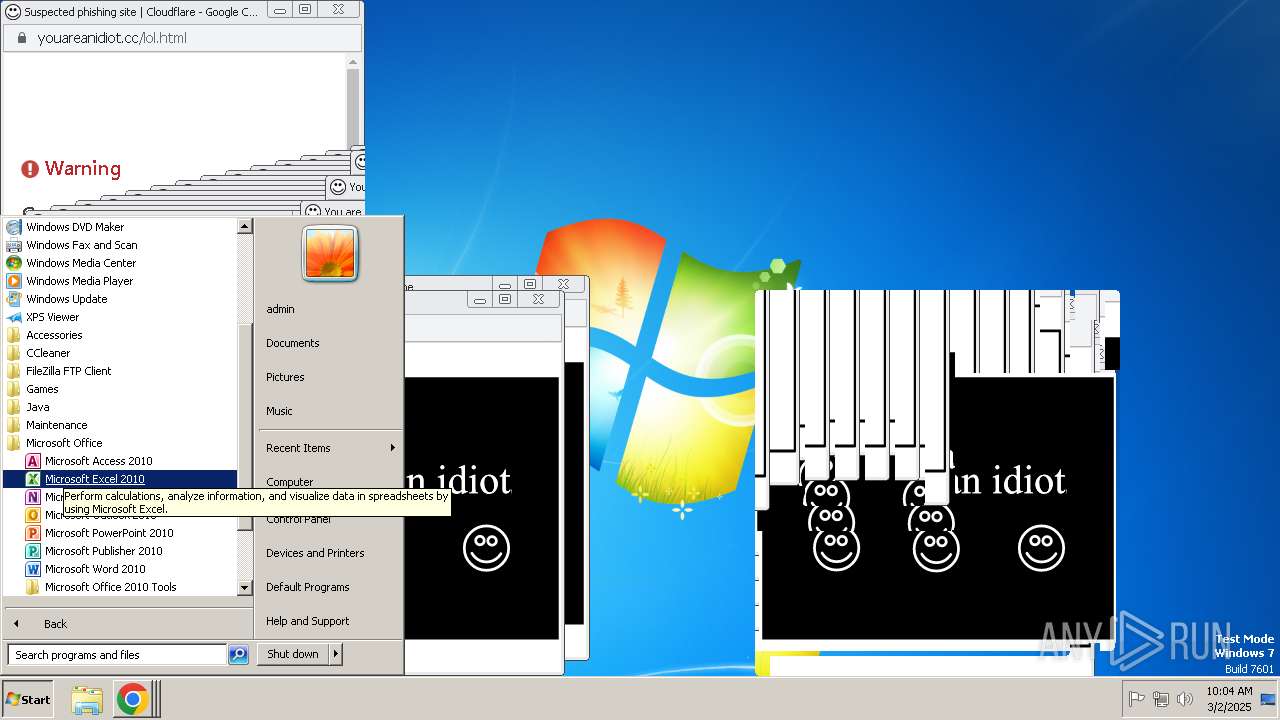Click the user account picture

[330, 253]
